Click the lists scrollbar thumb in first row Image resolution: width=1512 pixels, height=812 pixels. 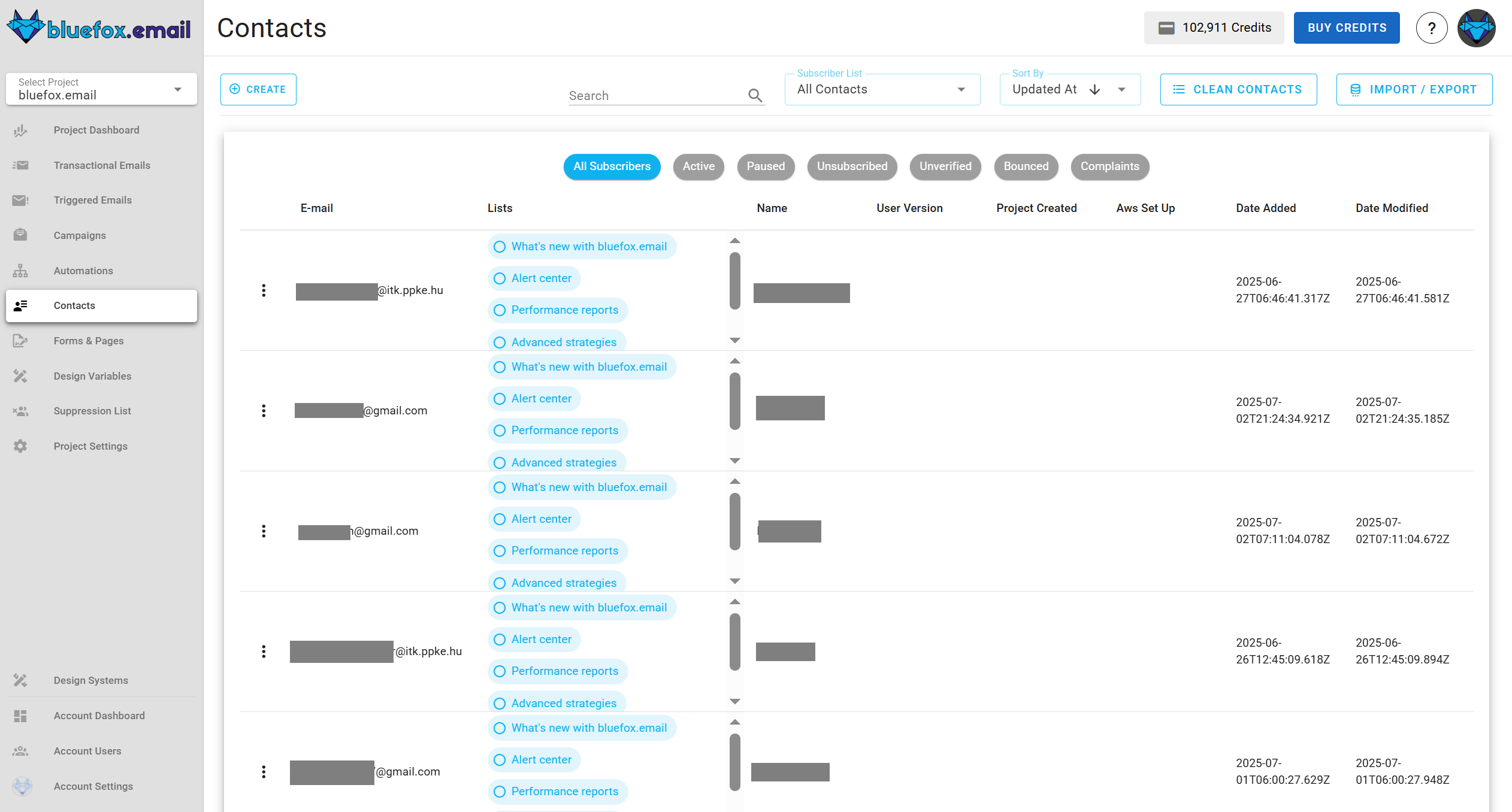[735, 281]
